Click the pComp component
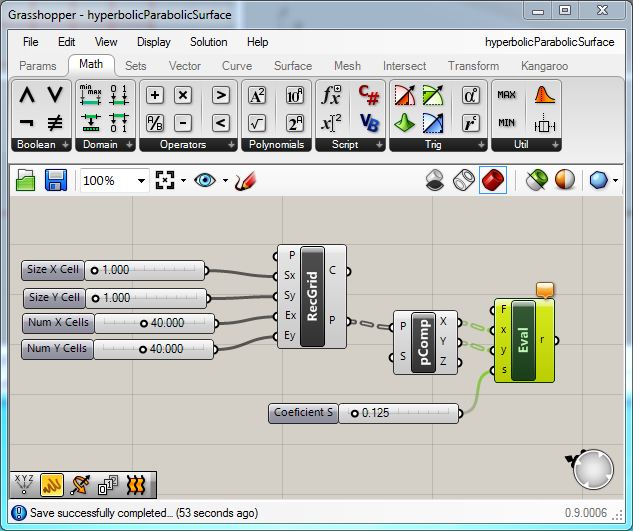The height and width of the screenshot is (531, 633). (x=423, y=342)
